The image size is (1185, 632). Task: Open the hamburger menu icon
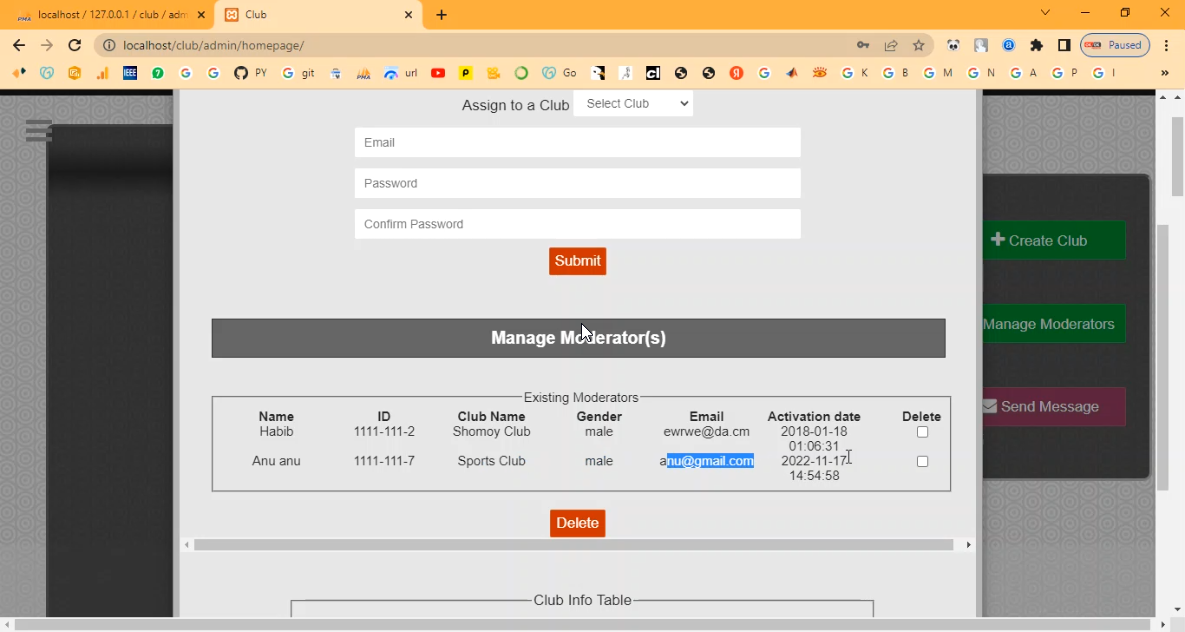[39, 130]
